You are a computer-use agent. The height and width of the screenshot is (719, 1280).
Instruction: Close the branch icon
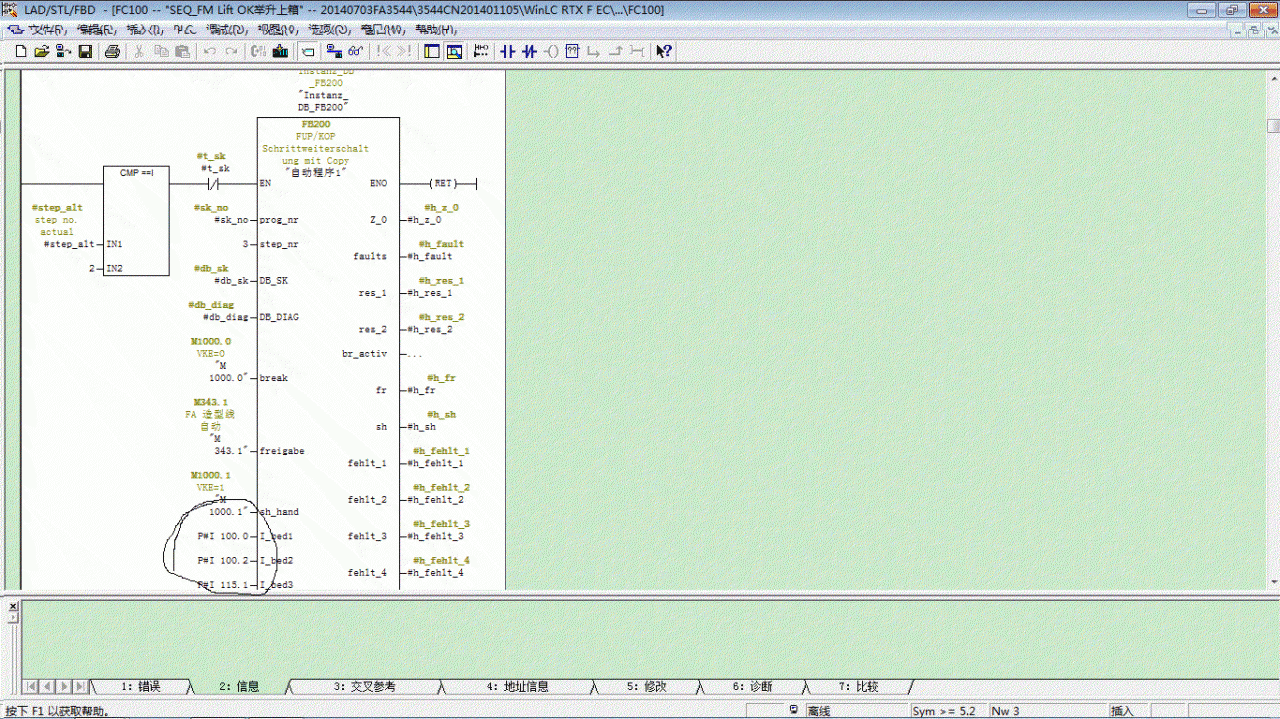tap(616, 51)
